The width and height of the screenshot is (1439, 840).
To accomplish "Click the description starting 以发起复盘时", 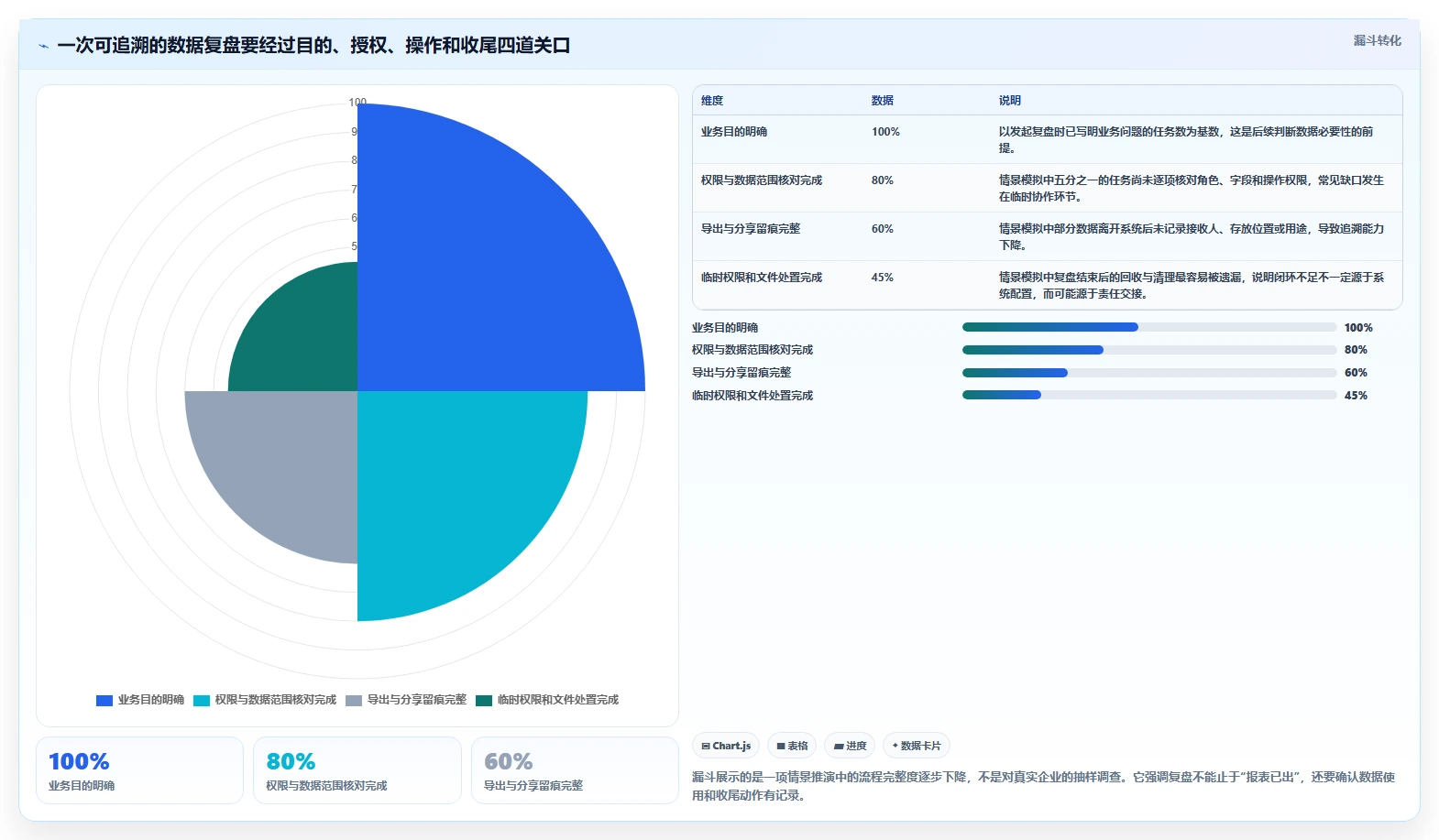I will (x=1186, y=140).
